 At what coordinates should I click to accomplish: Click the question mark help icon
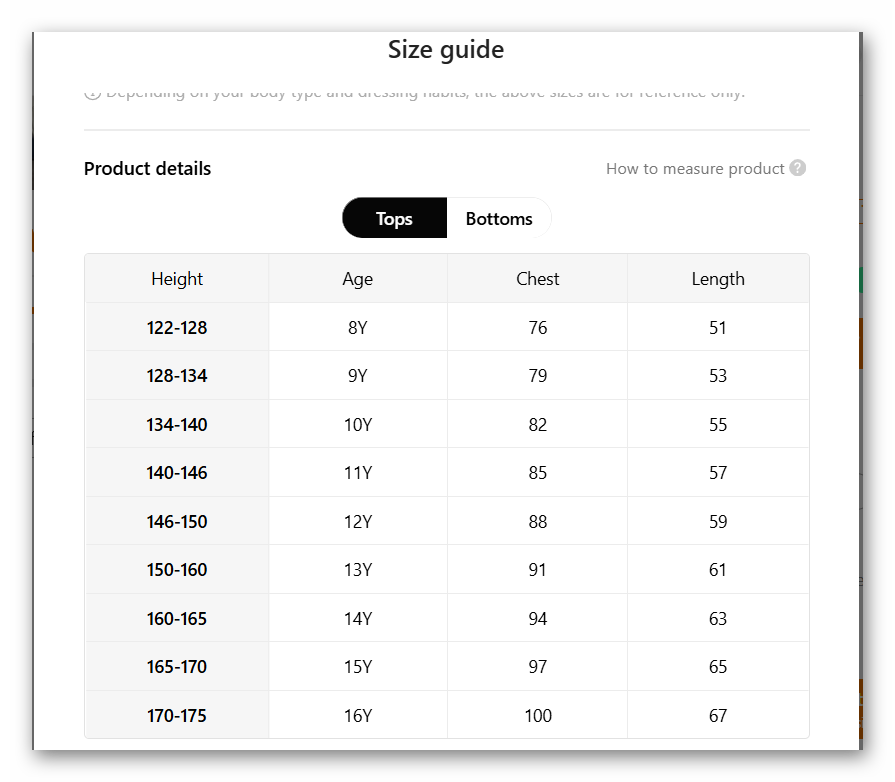click(x=797, y=168)
